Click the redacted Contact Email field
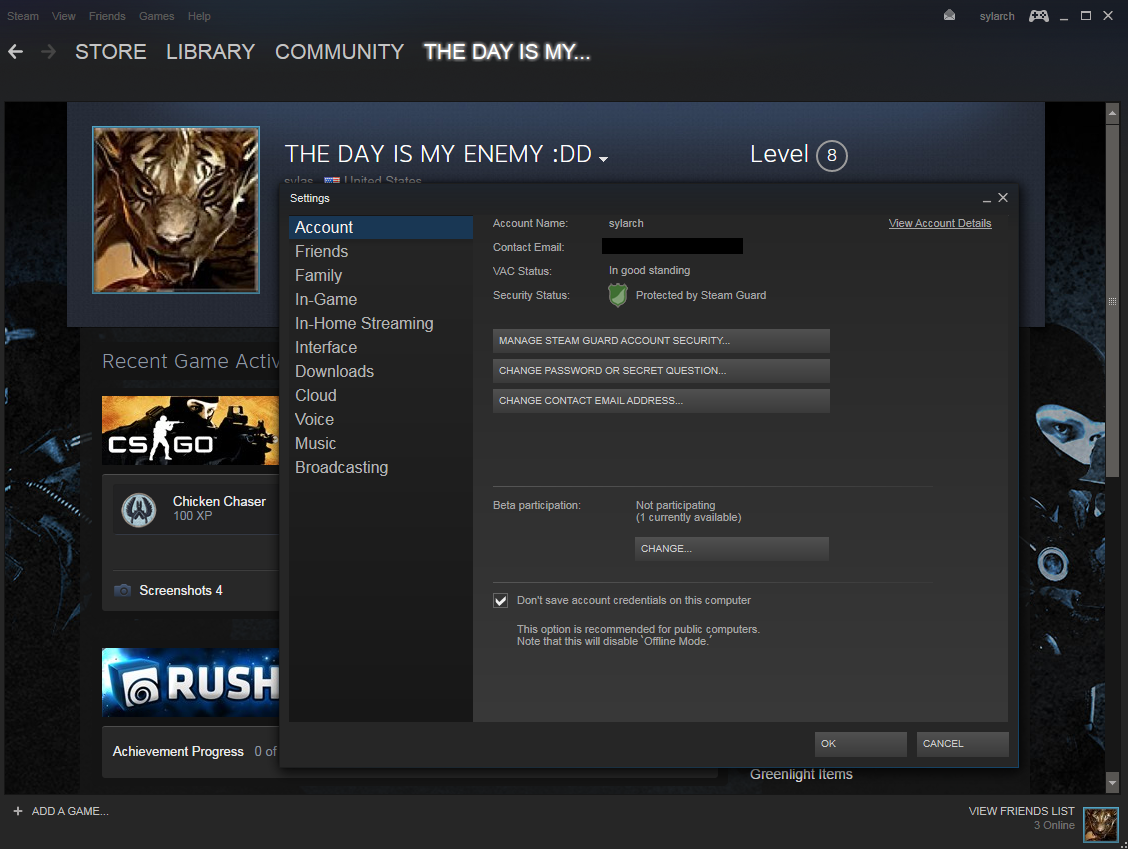The image size is (1128, 849). (673, 247)
